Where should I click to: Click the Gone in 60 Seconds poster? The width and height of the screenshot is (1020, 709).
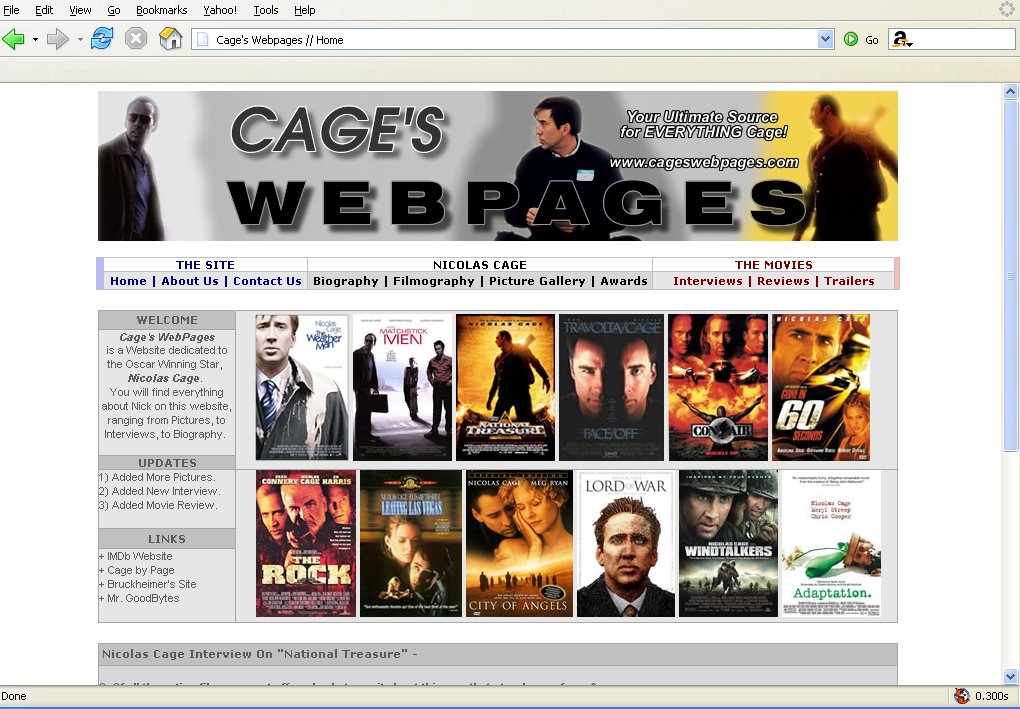coord(821,388)
